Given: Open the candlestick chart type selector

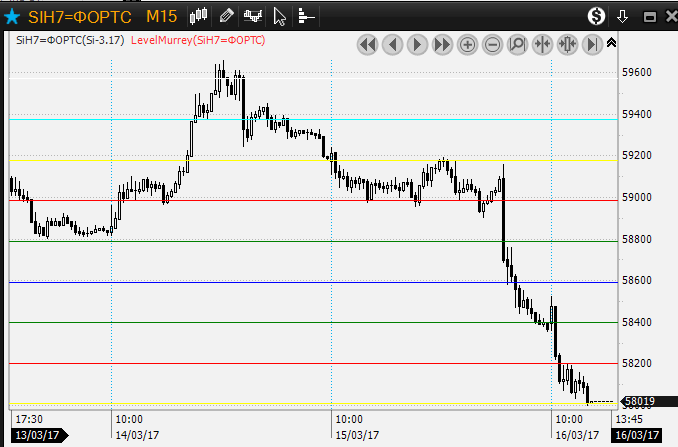Looking at the screenshot, I should [198, 16].
